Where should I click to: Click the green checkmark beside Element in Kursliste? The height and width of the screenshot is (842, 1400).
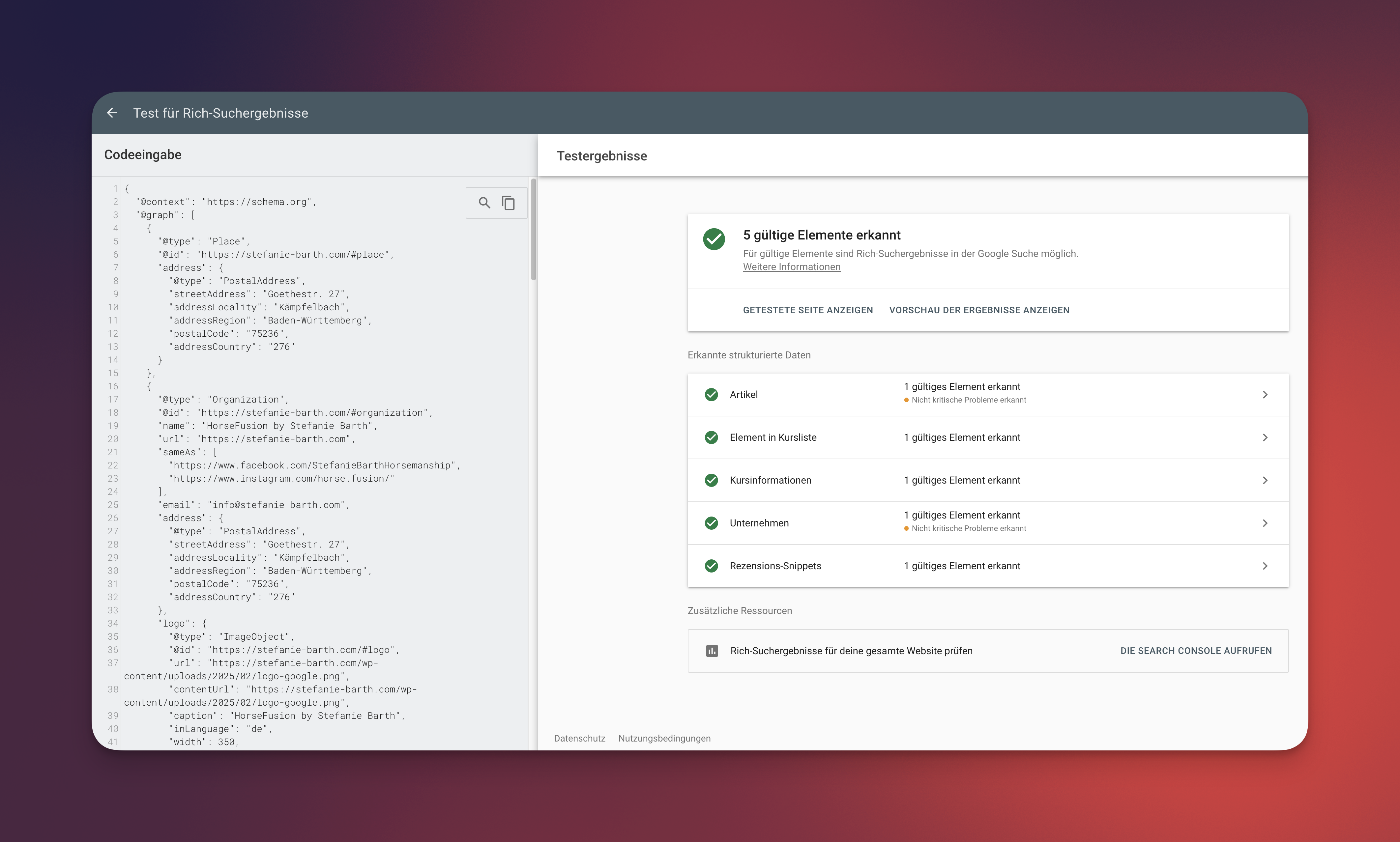pos(711,437)
